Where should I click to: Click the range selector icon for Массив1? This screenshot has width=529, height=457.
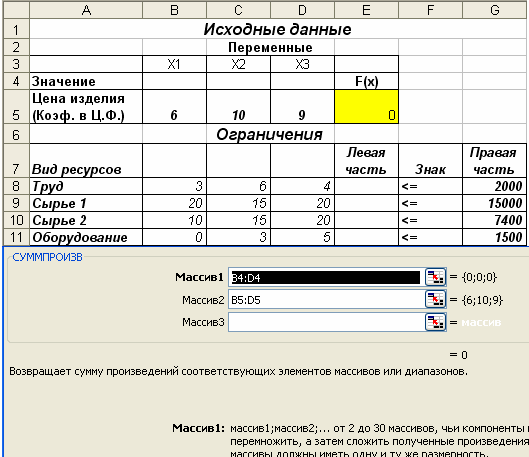pyautogui.click(x=436, y=277)
